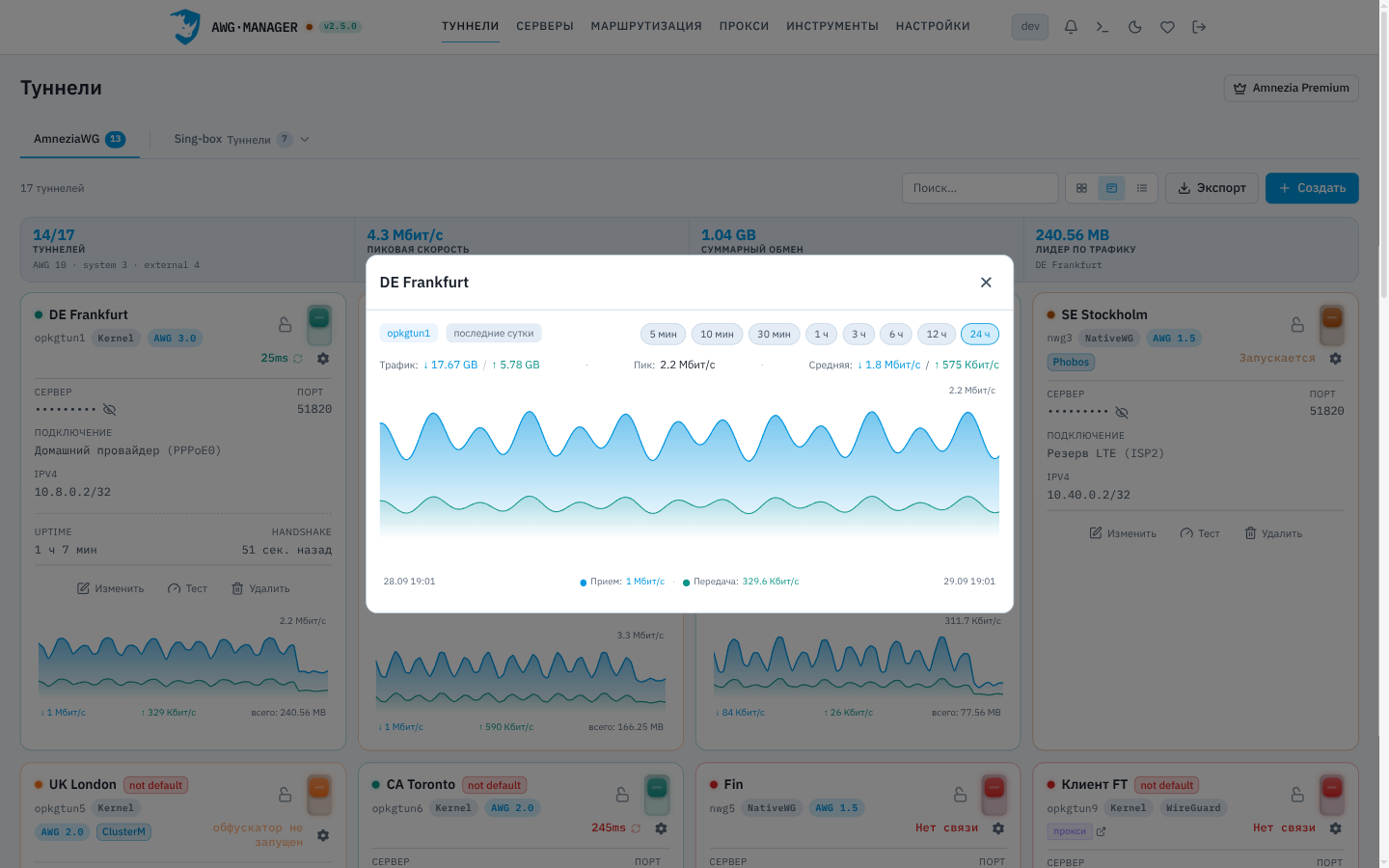Toggle the SE Stockholm tunnel switch

tap(1332, 325)
